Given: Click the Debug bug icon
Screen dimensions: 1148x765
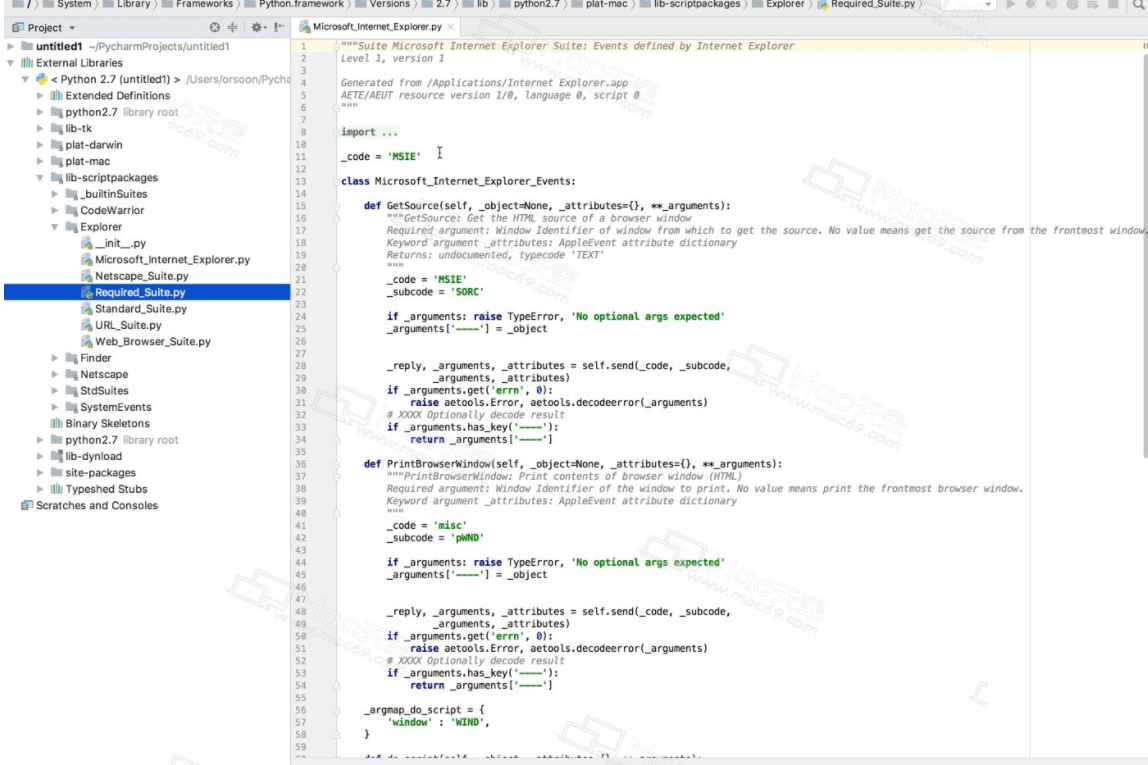Looking at the screenshot, I should (1031, 4).
